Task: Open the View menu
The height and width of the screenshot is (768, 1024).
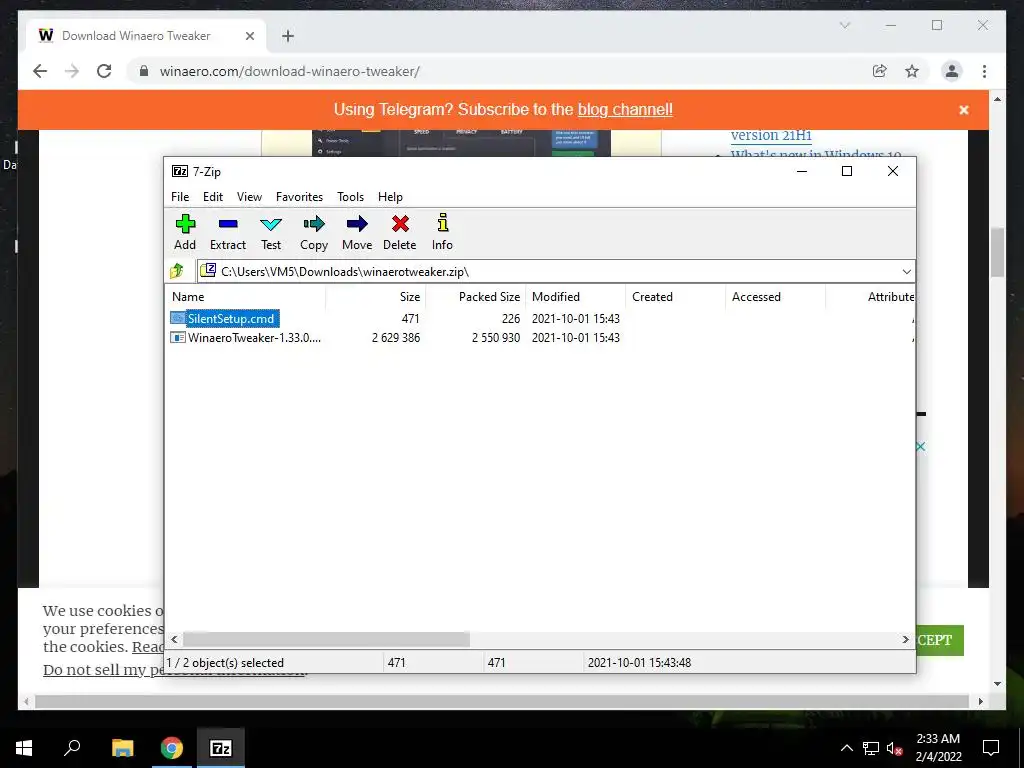Action: pos(249,197)
